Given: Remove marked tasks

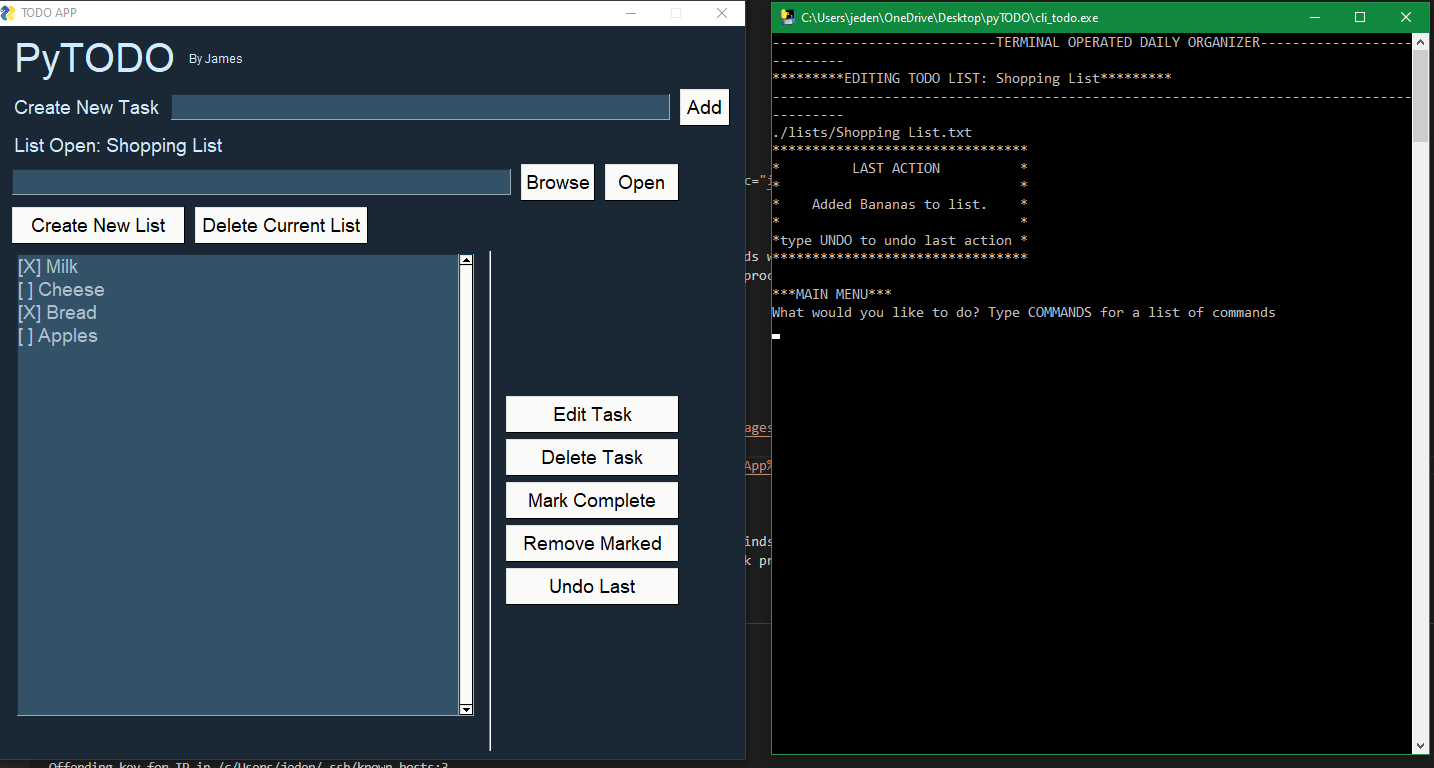Looking at the screenshot, I should pos(592,543).
